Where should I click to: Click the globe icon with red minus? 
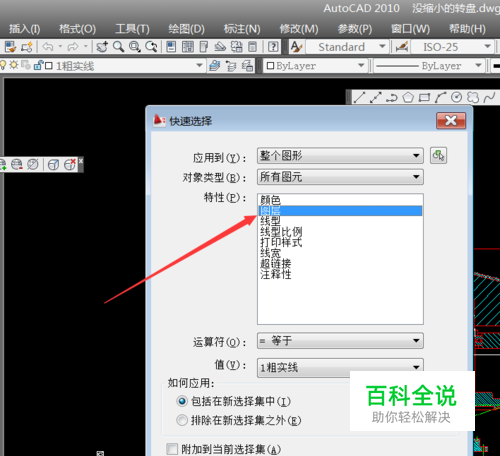[17, 164]
